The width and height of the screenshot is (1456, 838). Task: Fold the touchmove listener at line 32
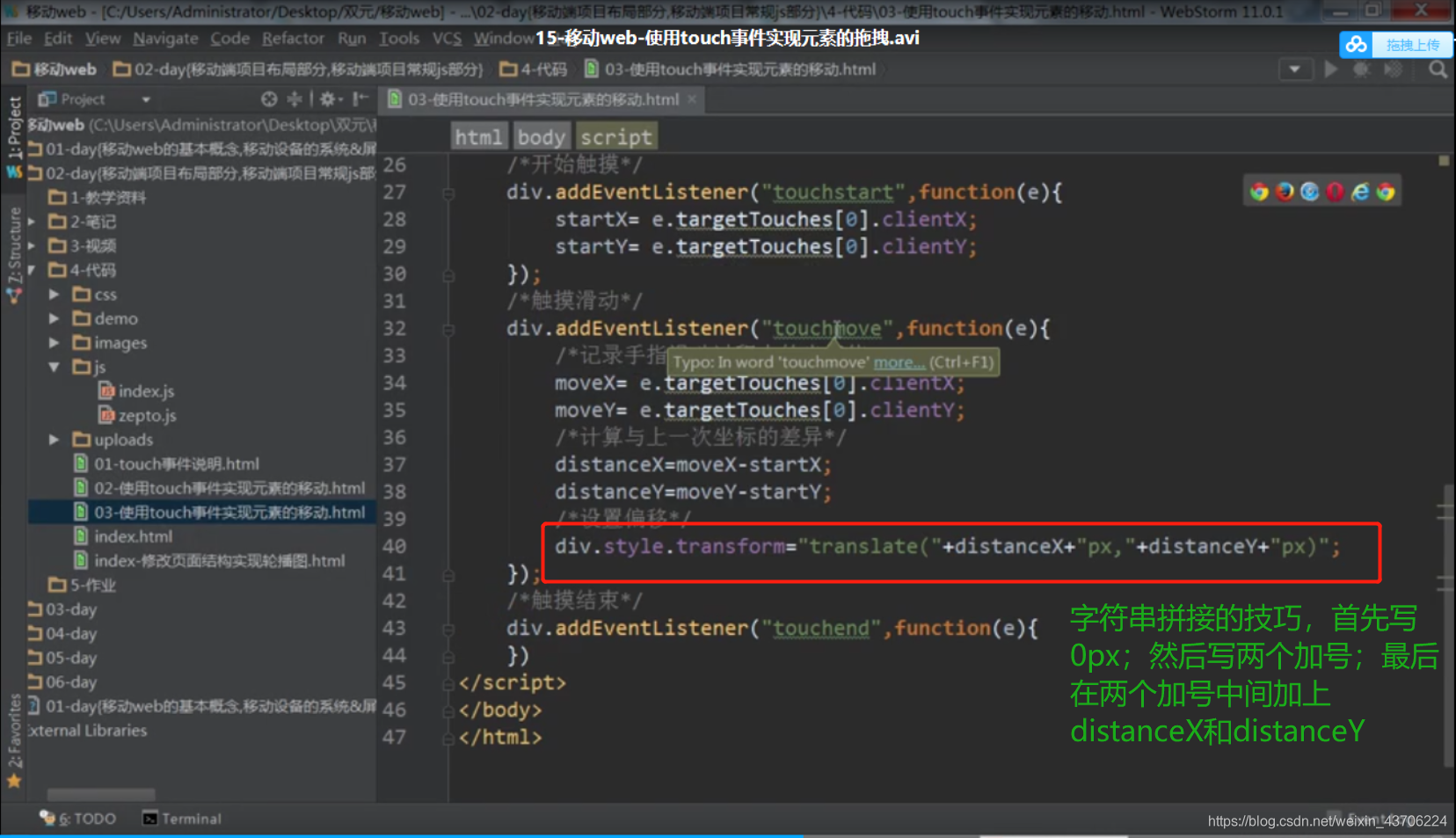pyautogui.click(x=448, y=330)
